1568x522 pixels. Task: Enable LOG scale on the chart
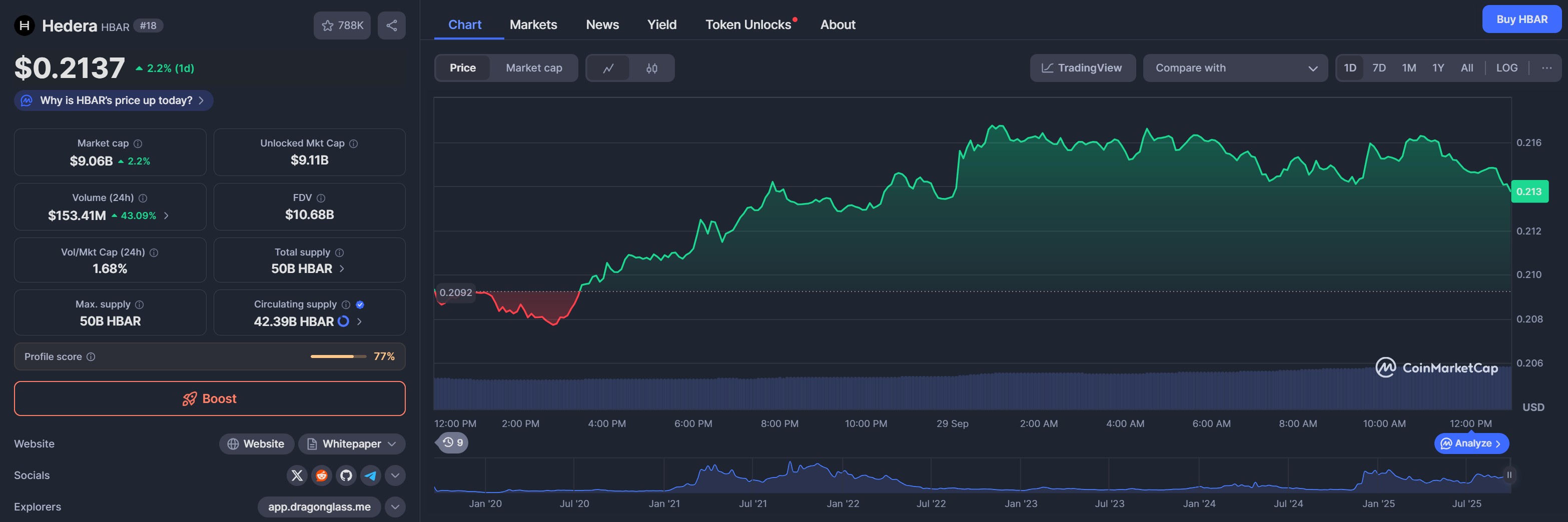1506,68
